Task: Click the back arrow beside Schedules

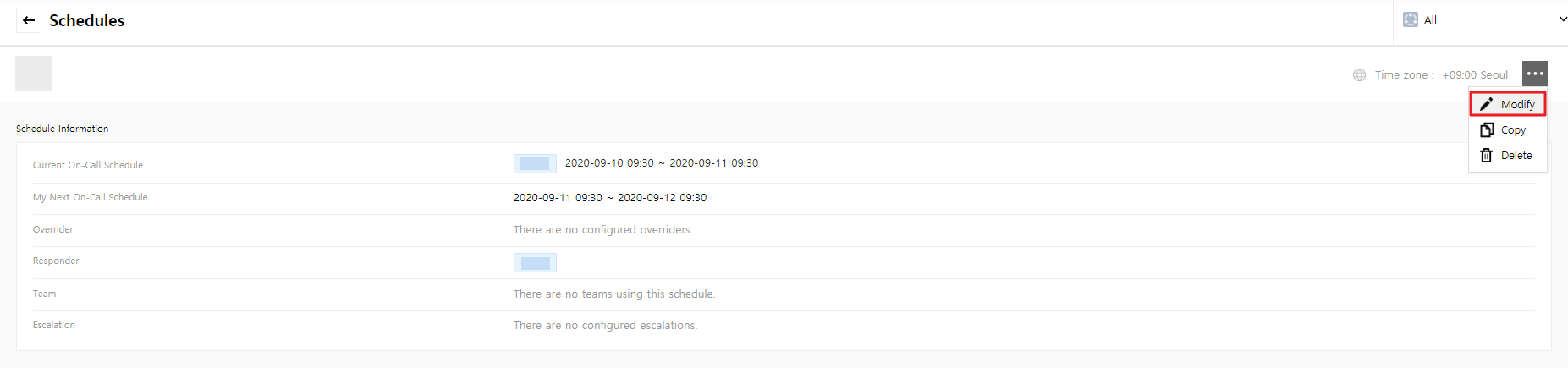Action: pyautogui.click(x=29, y=20)
